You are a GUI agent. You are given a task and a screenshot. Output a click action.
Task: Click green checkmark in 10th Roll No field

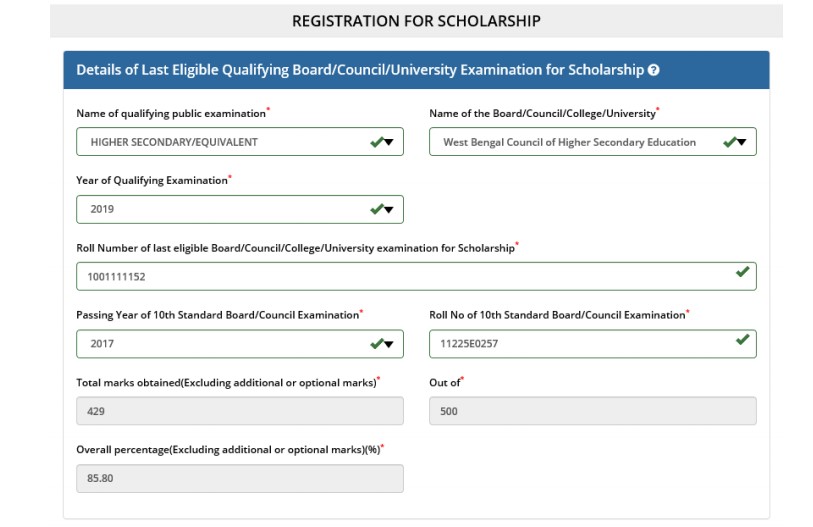click(x=742, y=340)
